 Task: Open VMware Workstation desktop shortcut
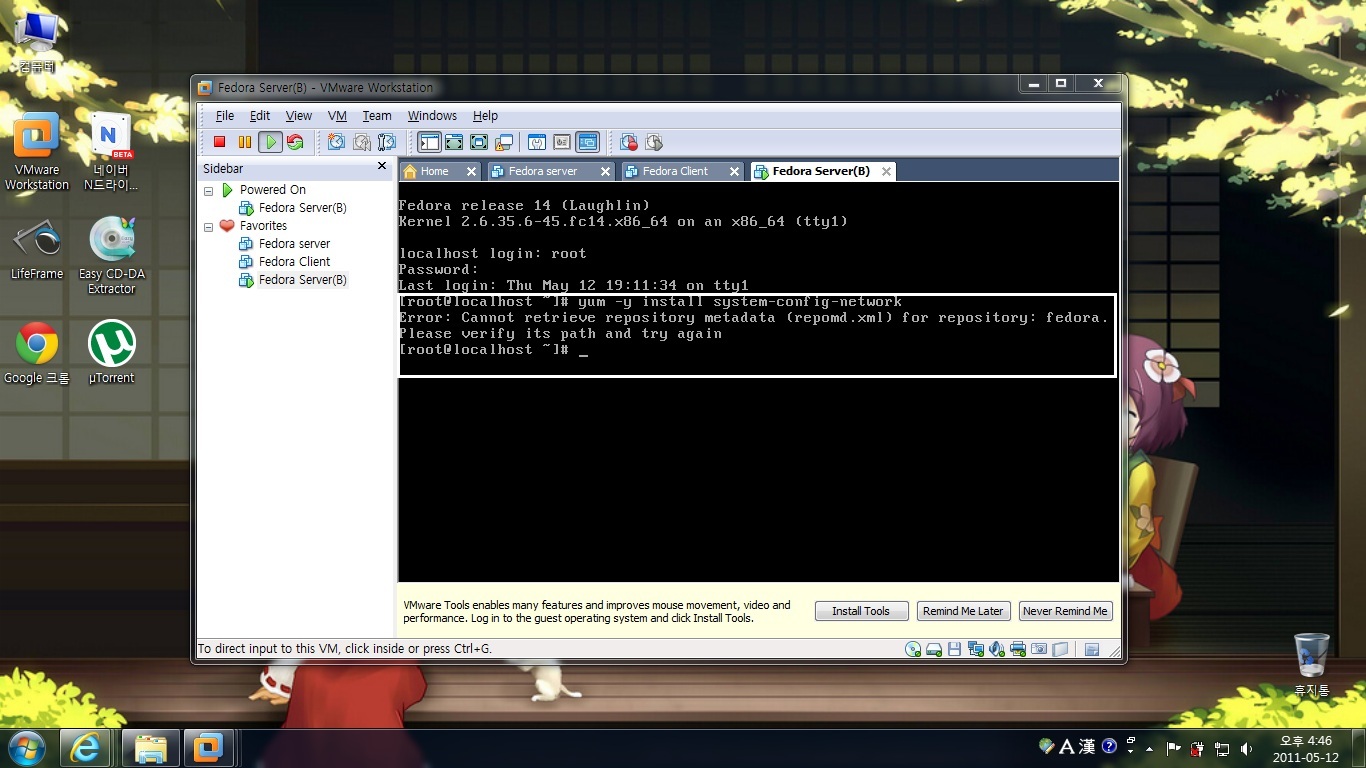point(37,151)
